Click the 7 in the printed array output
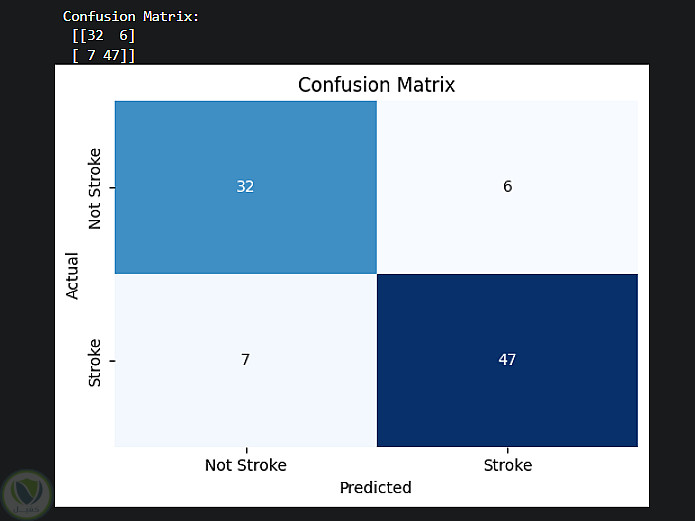The image size is (695, 521). point(88,55)
